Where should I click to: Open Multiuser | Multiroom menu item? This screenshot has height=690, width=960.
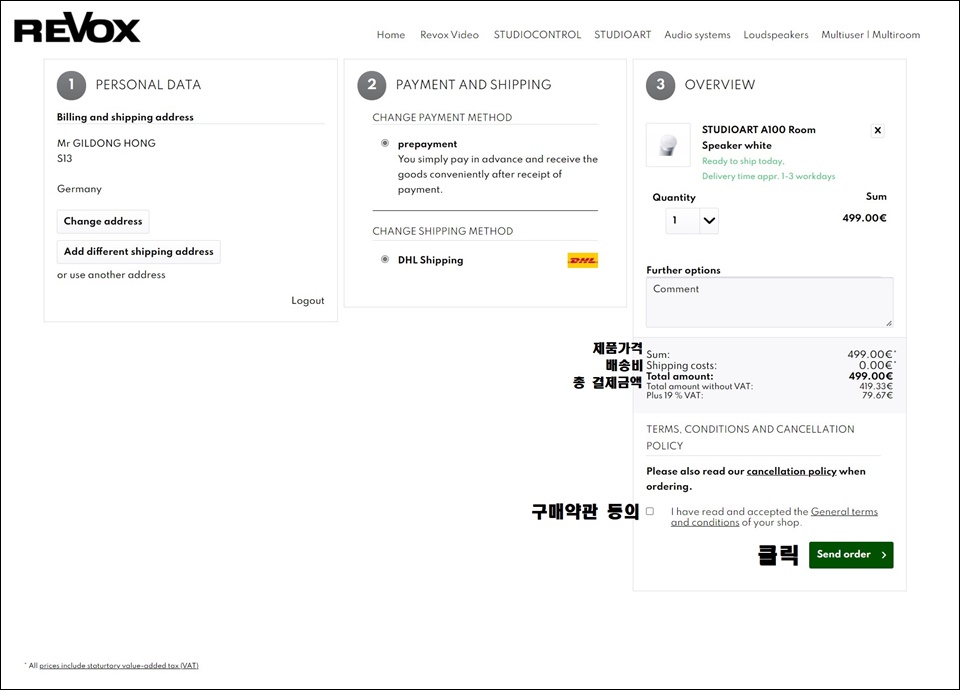(871, 35)
